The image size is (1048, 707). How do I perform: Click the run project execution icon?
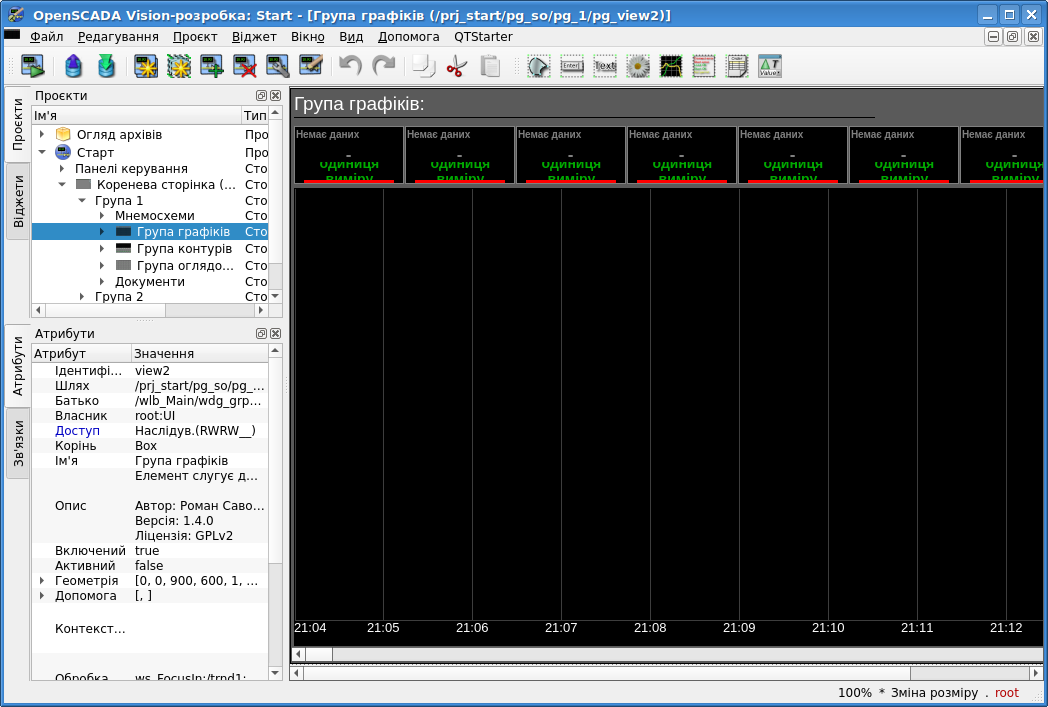33,67
